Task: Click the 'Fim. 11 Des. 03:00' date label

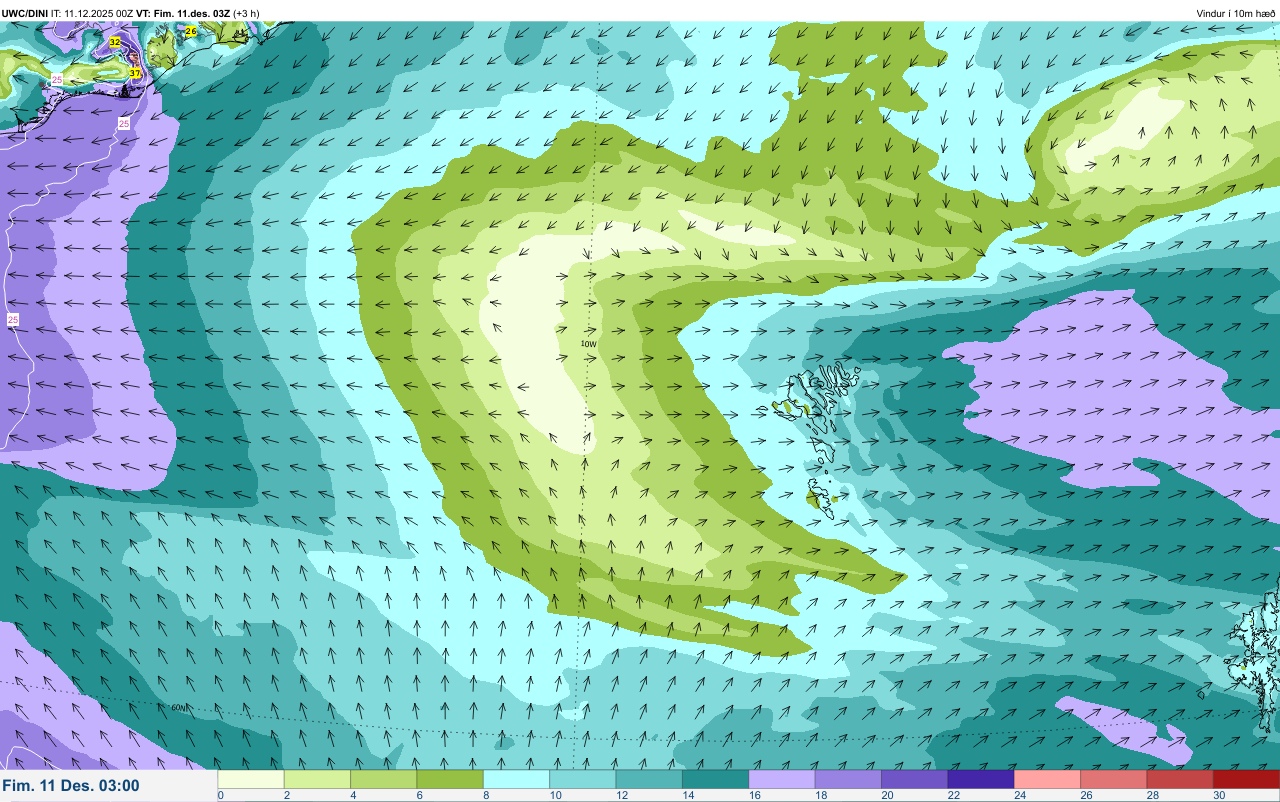Action: pos(71,786)
